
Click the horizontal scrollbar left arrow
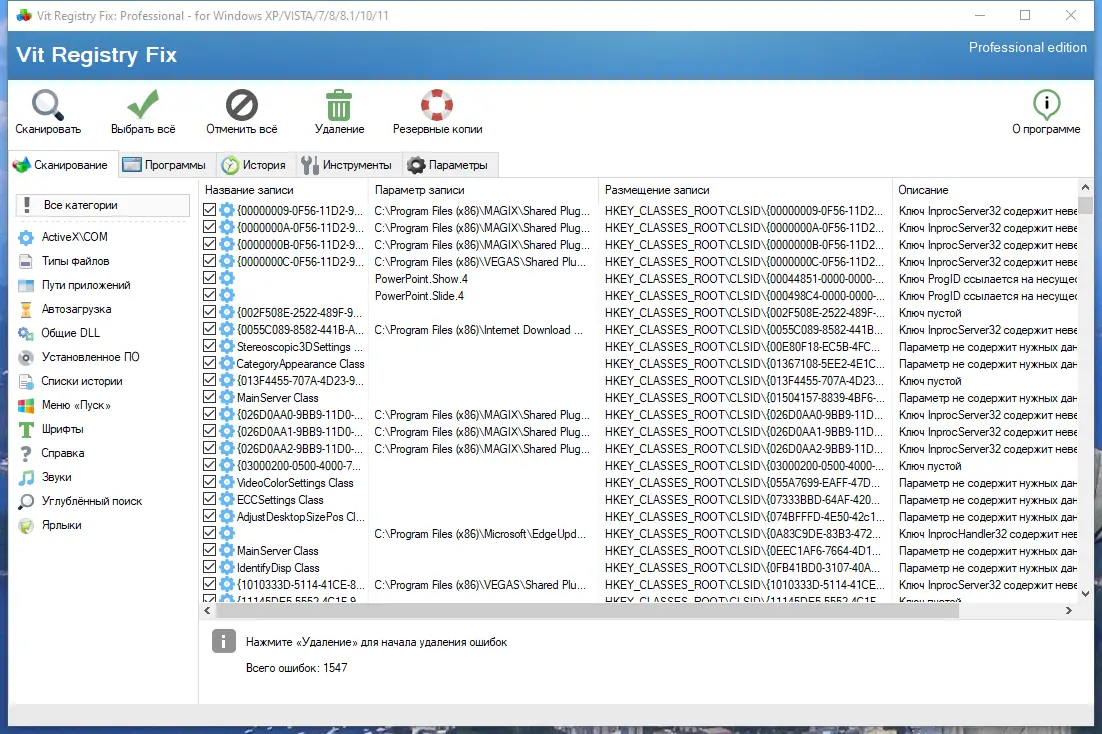(207, 610)
